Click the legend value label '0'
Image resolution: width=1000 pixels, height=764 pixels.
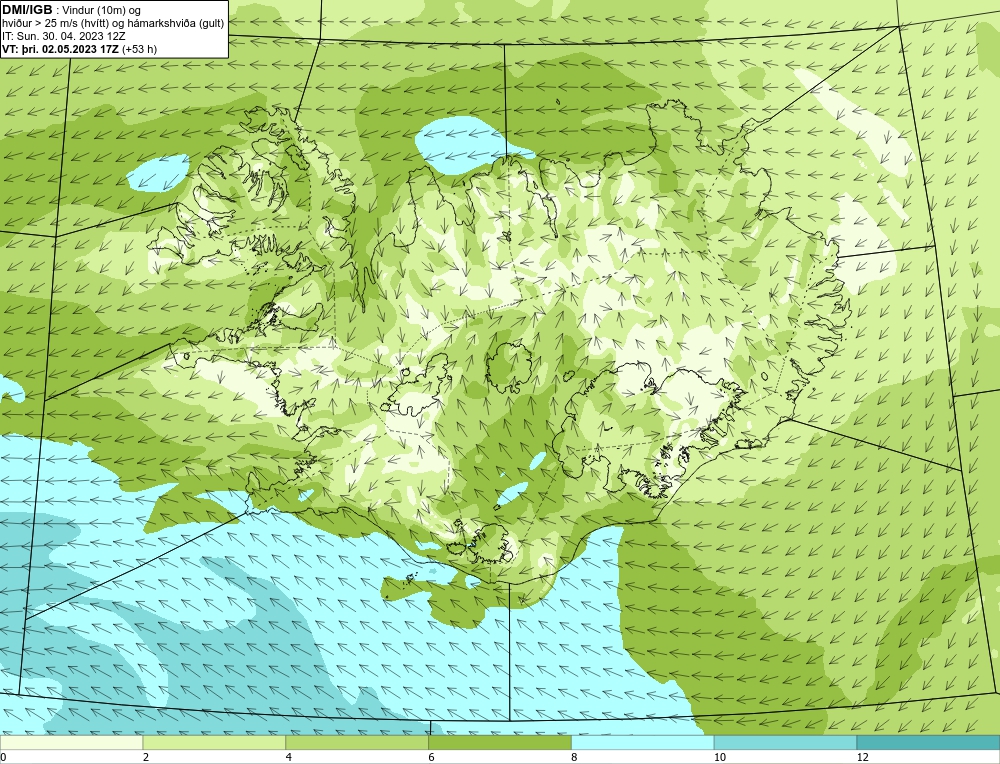[x=3, y=757]
